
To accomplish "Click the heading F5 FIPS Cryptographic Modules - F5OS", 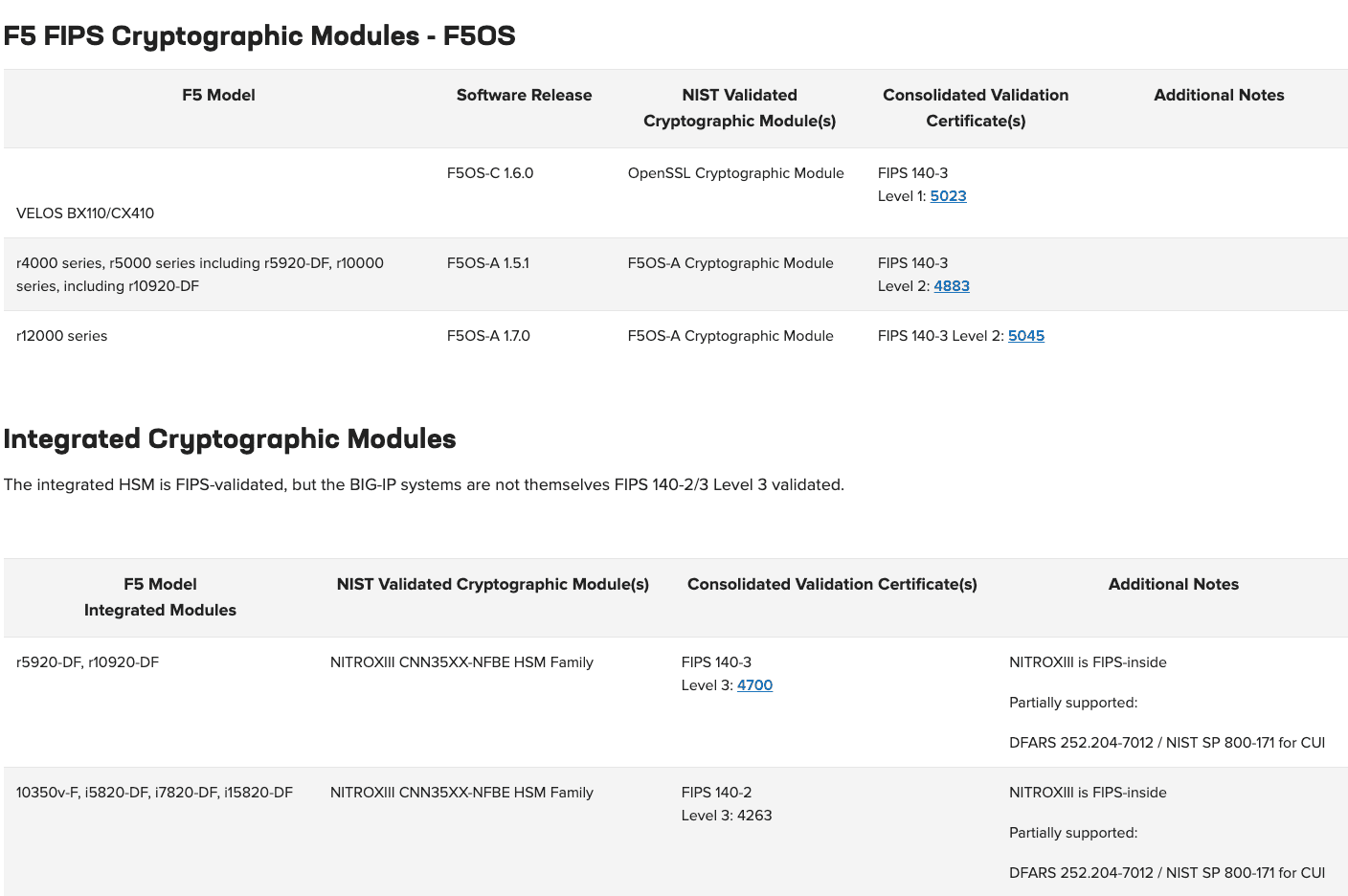I will point(258,35).
